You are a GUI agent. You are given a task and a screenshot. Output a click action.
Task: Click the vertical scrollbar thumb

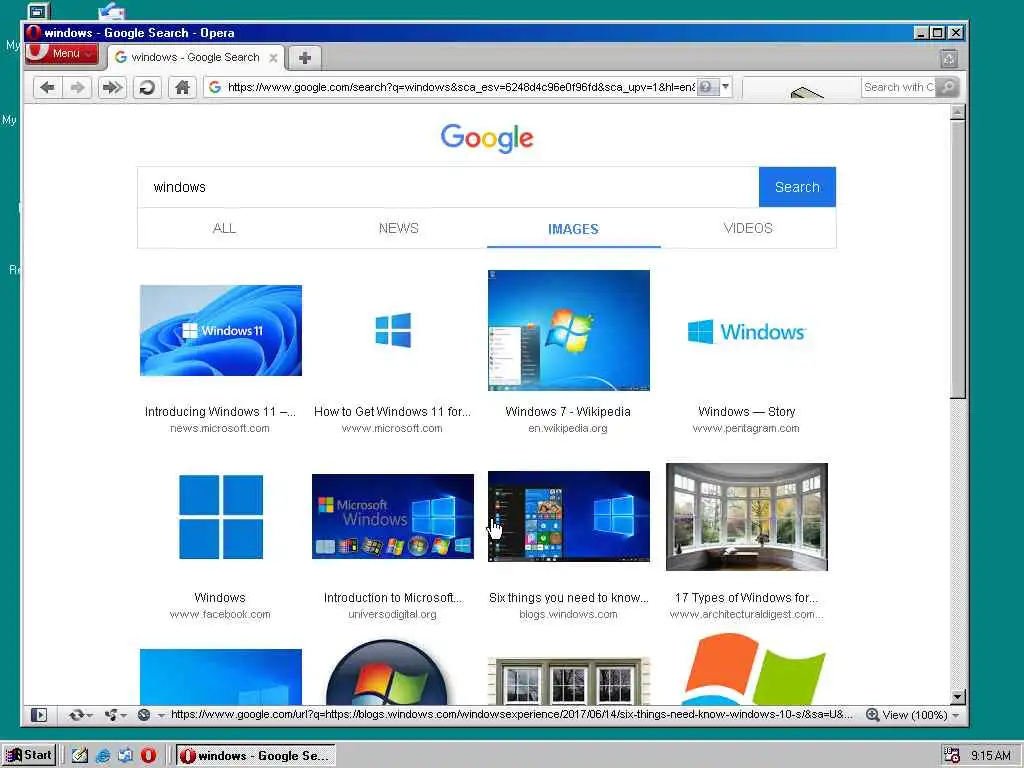click(x=957, y=259)
